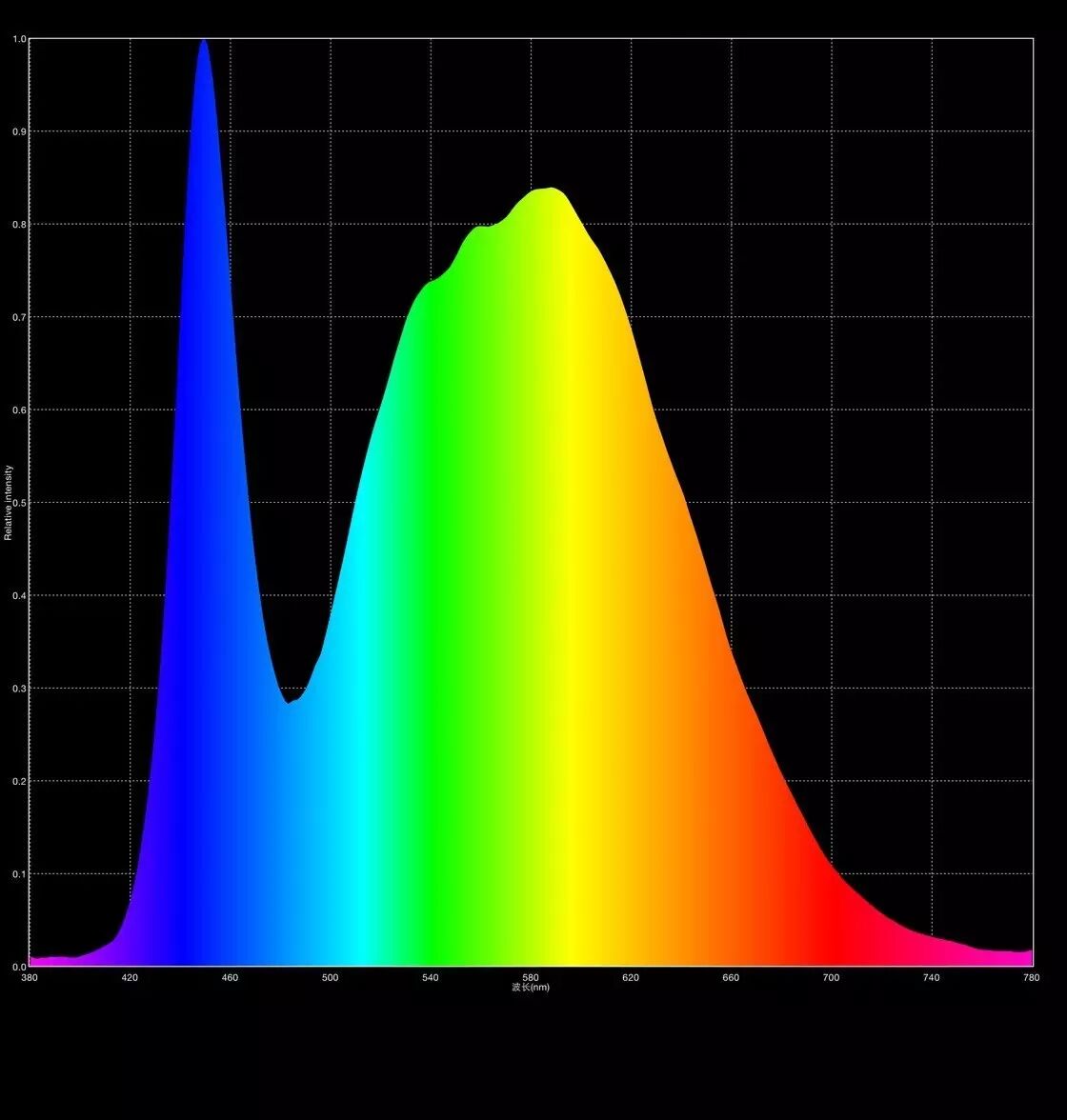Viewport: 1067px width, 1120px height.
Task: Click the 0.3 intensity axis label
Action: (x=19, y=690)
